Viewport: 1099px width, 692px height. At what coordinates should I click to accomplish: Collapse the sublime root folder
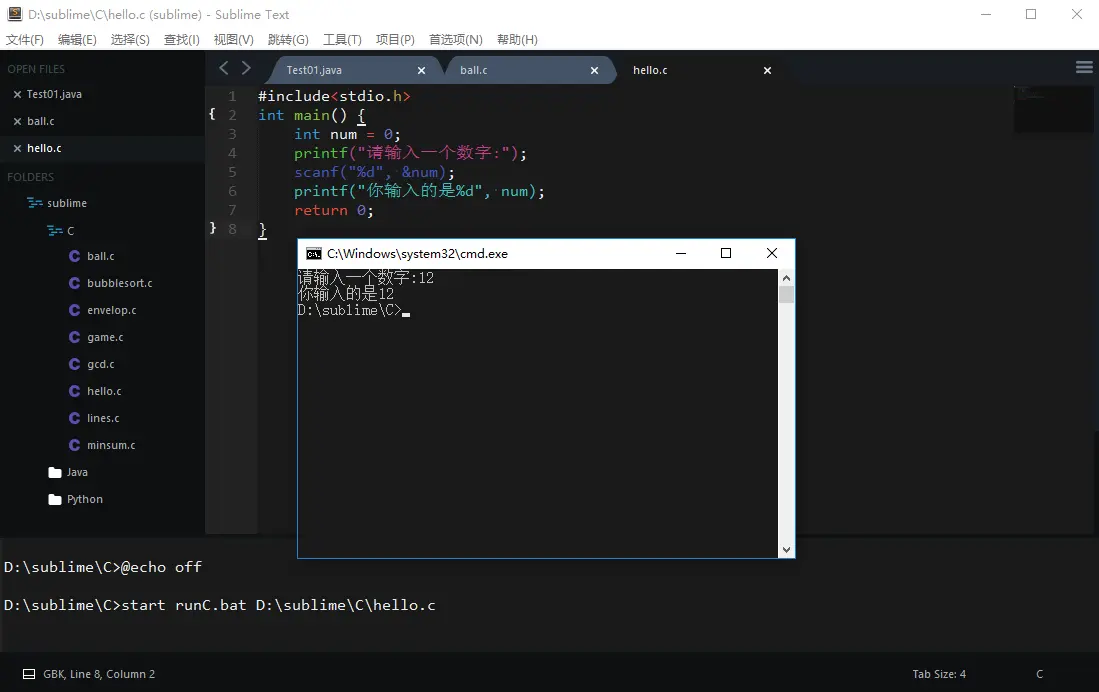coord(34,203)
